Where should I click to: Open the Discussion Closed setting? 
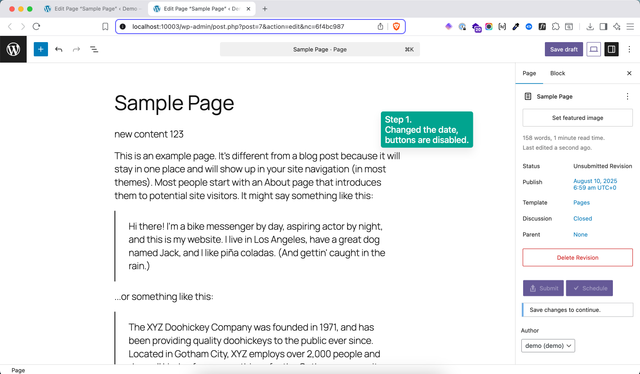coord(582,218)
